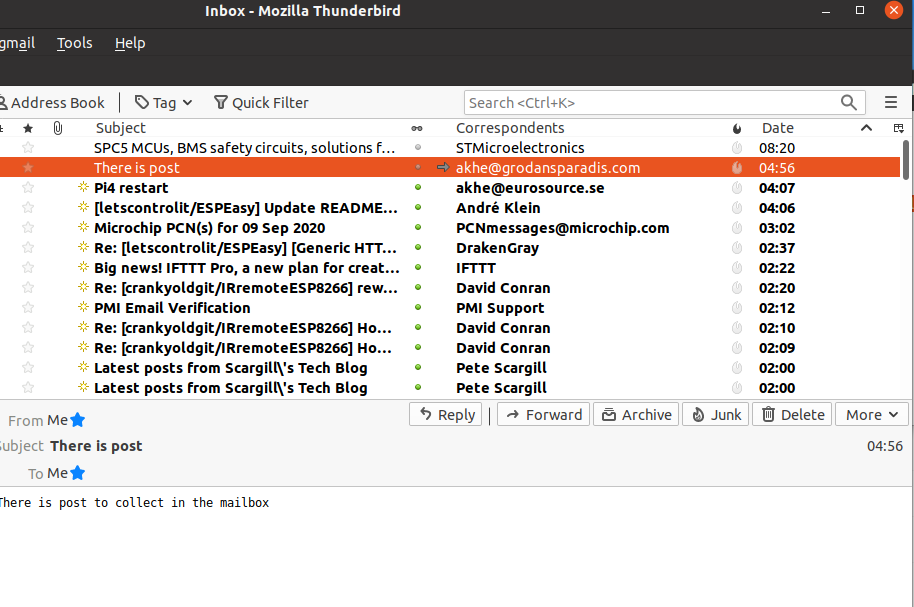Star the PMI Email Verification message

click(28, 308)
